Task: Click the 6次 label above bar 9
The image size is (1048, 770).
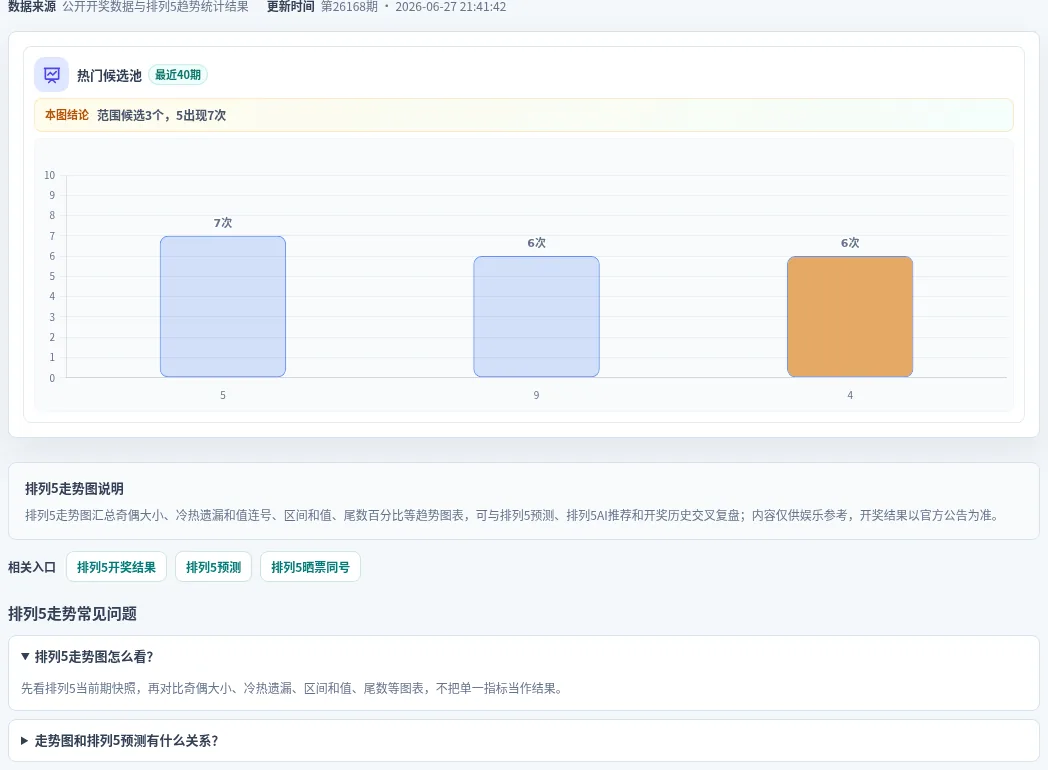Action: pyautogui.click(x=536, y=243)
